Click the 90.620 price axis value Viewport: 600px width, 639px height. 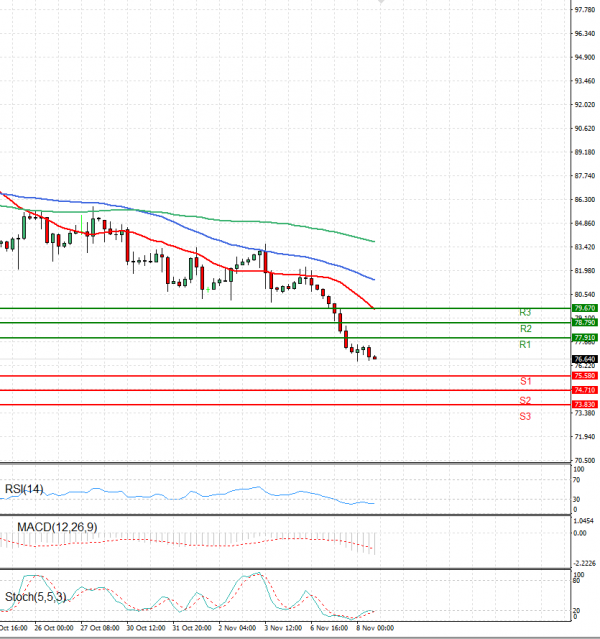[585, 128]
